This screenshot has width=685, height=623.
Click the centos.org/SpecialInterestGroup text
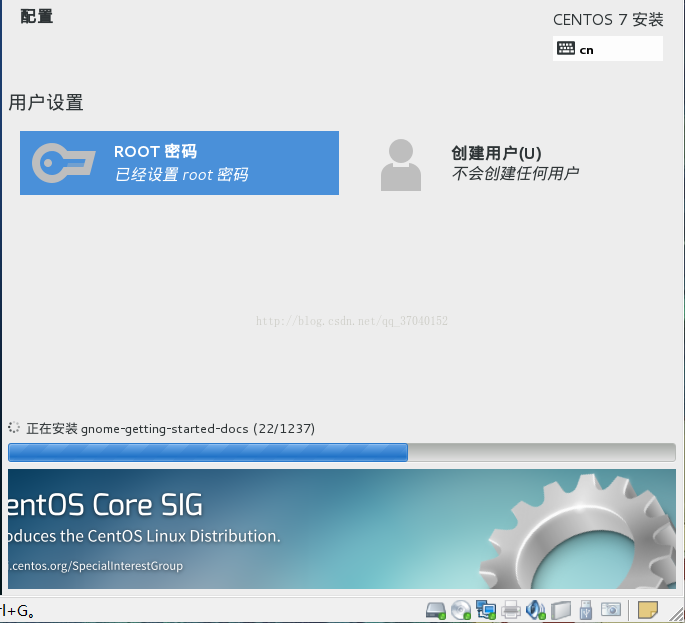coord(97,566)
